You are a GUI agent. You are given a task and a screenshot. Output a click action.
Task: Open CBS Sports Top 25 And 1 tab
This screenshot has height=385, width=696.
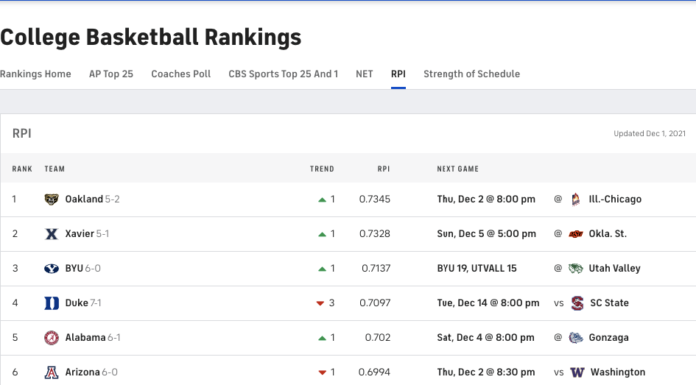(x=283, y=74)
